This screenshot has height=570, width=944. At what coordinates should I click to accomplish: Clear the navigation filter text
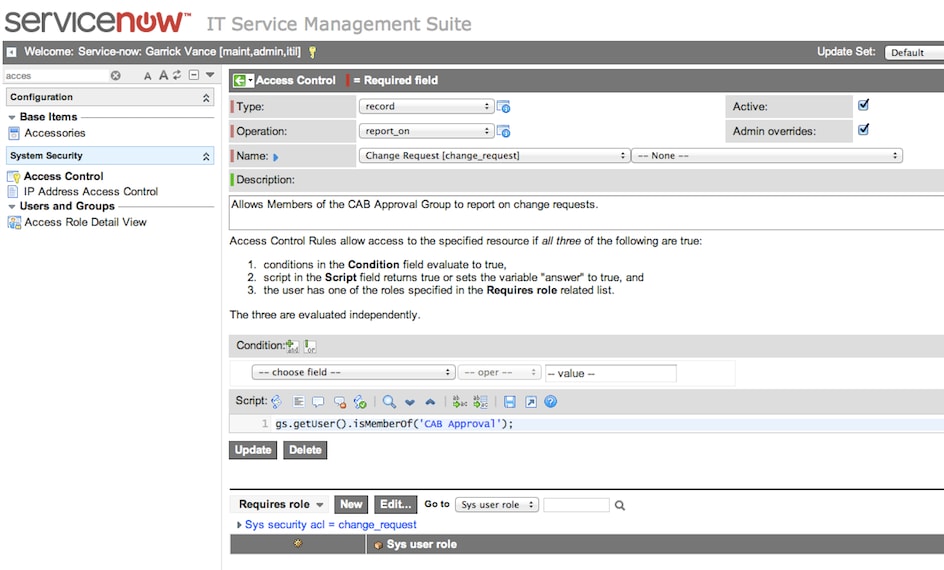tap(116, 75)
